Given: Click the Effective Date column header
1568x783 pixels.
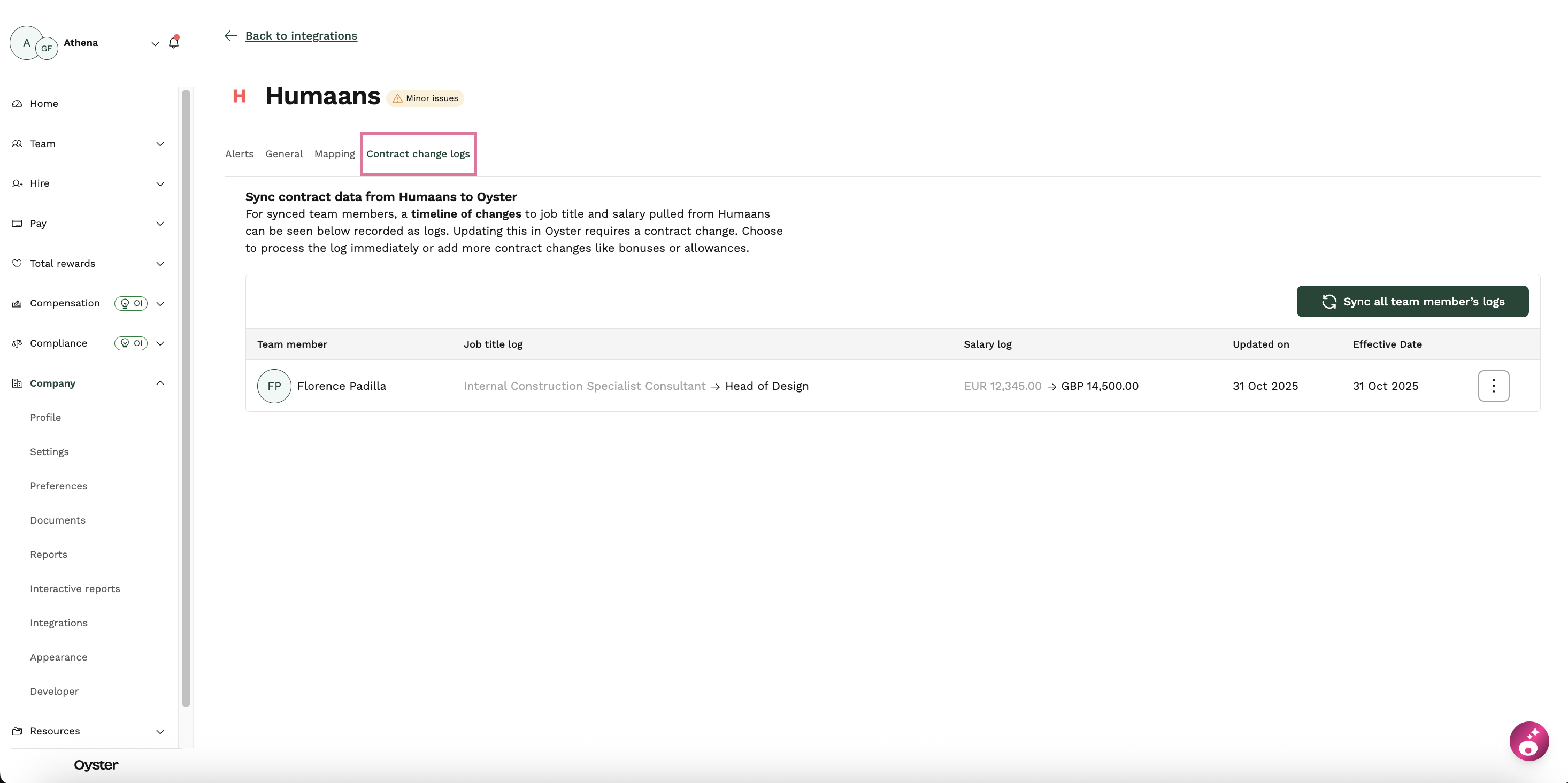Looking at the screenshot, I should pyautogui.click(x=1387, y=344).
